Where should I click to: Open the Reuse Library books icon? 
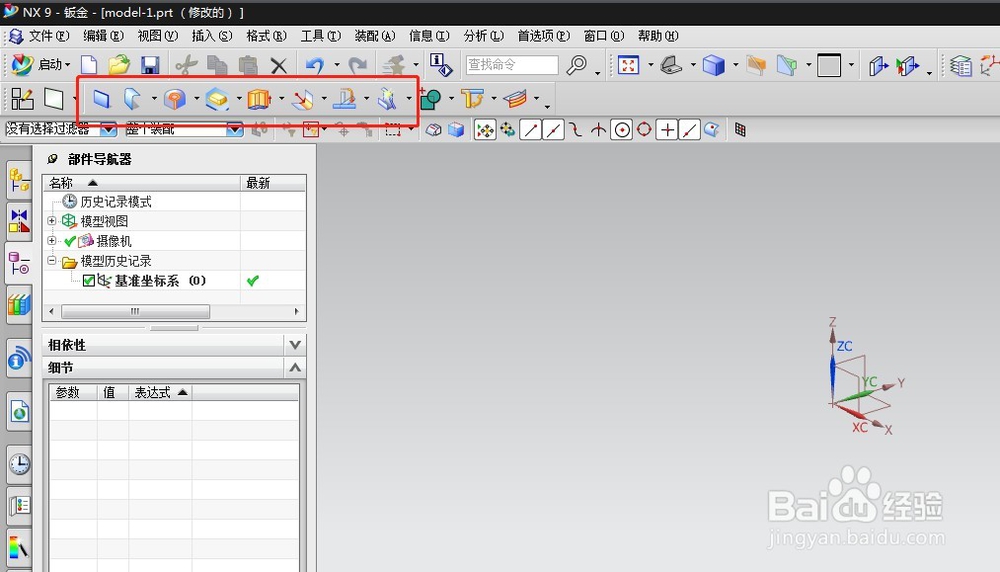click(x=19, y=305)
